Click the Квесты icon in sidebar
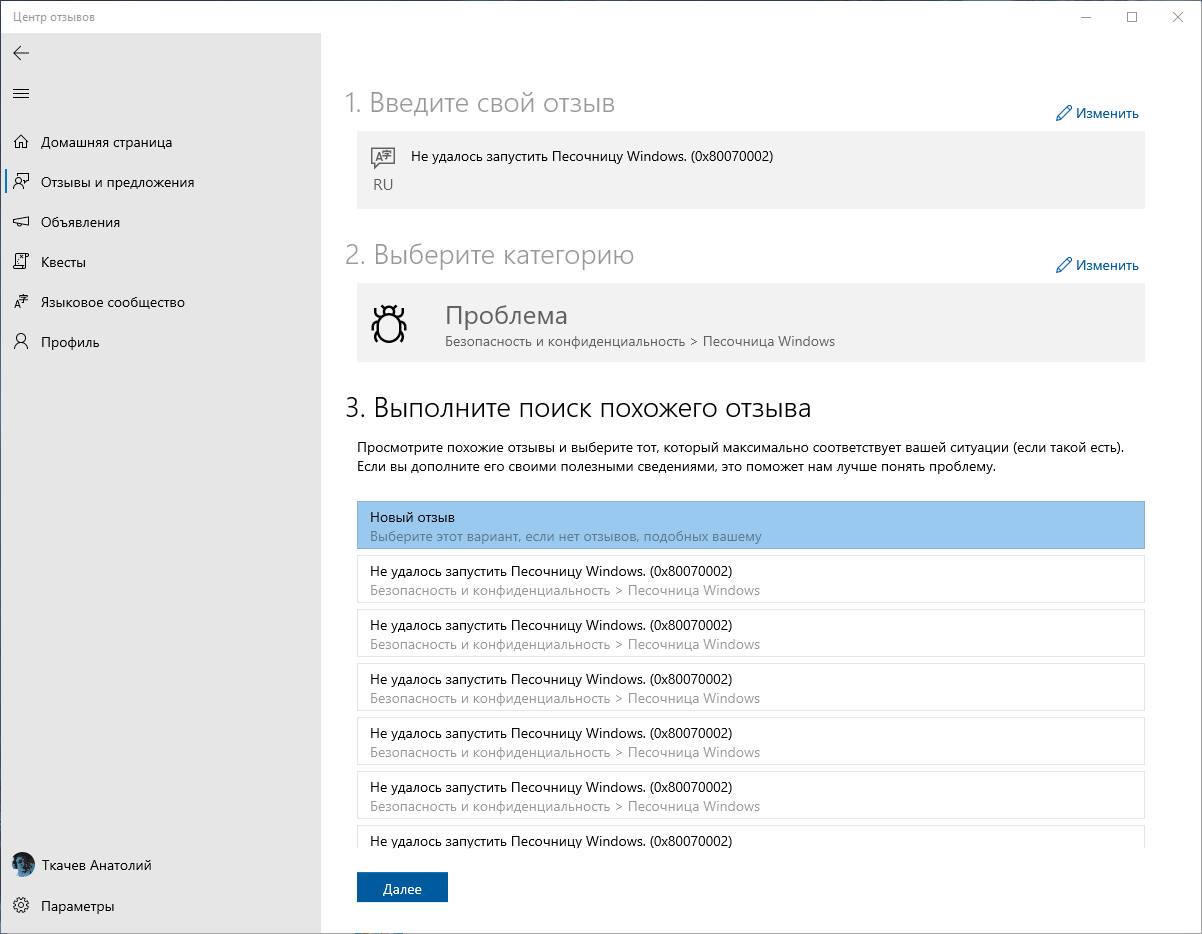 21,262
